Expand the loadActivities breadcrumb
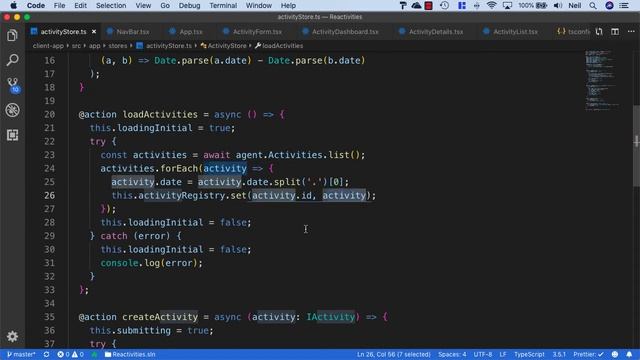Viewport: 640px width, 360px height. [x=279, y=46]
